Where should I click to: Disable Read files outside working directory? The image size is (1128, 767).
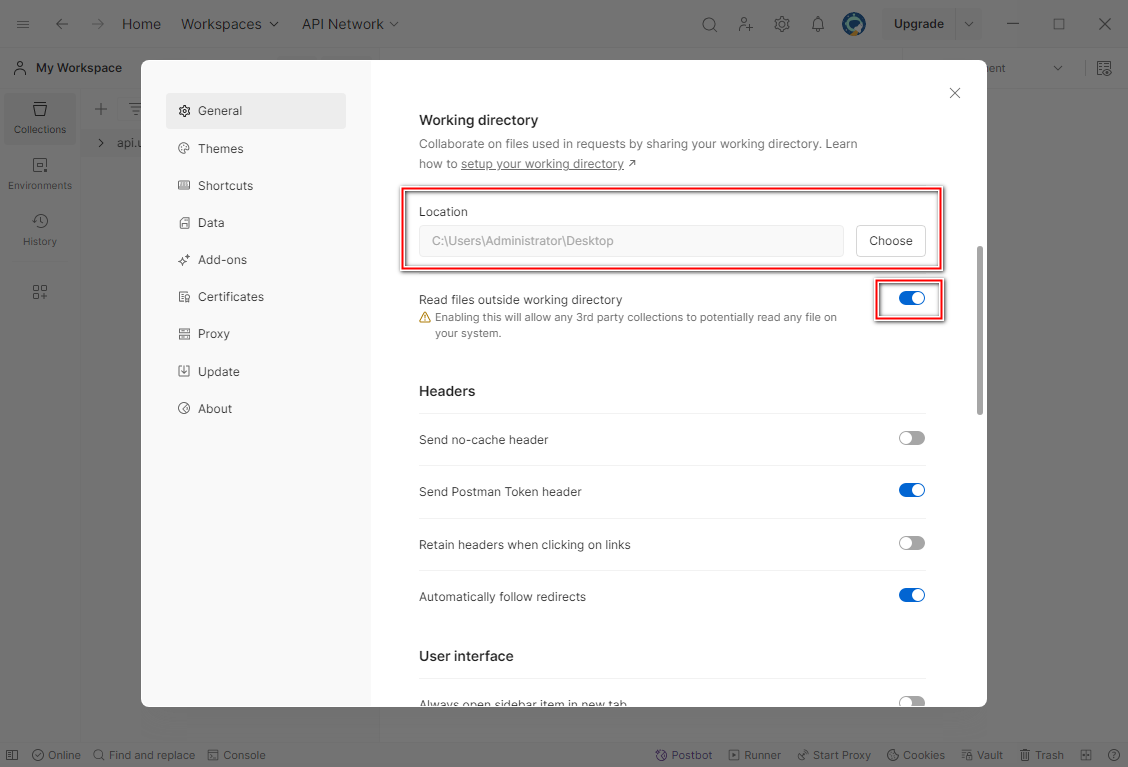pos(911,298)
